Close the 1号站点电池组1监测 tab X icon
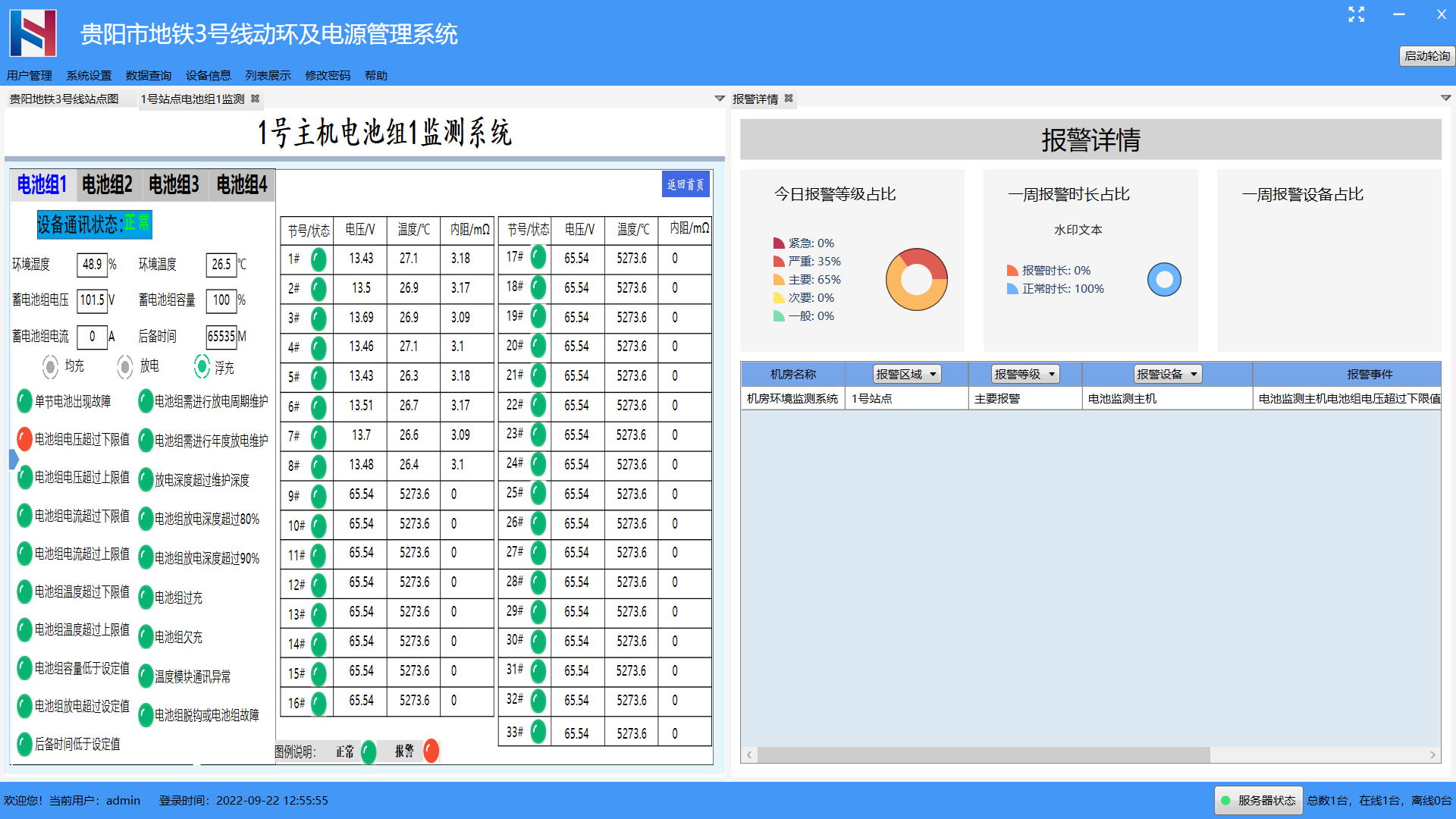 (256, 99)
